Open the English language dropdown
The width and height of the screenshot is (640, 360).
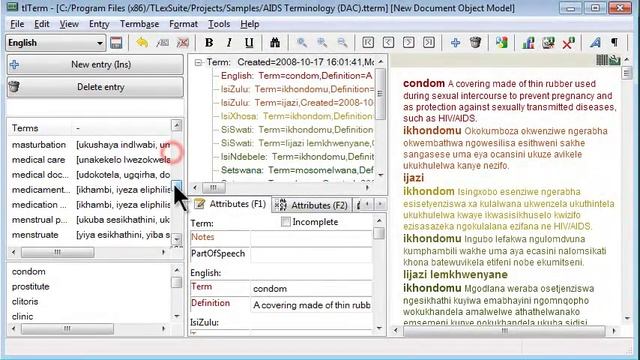point(56,43)
